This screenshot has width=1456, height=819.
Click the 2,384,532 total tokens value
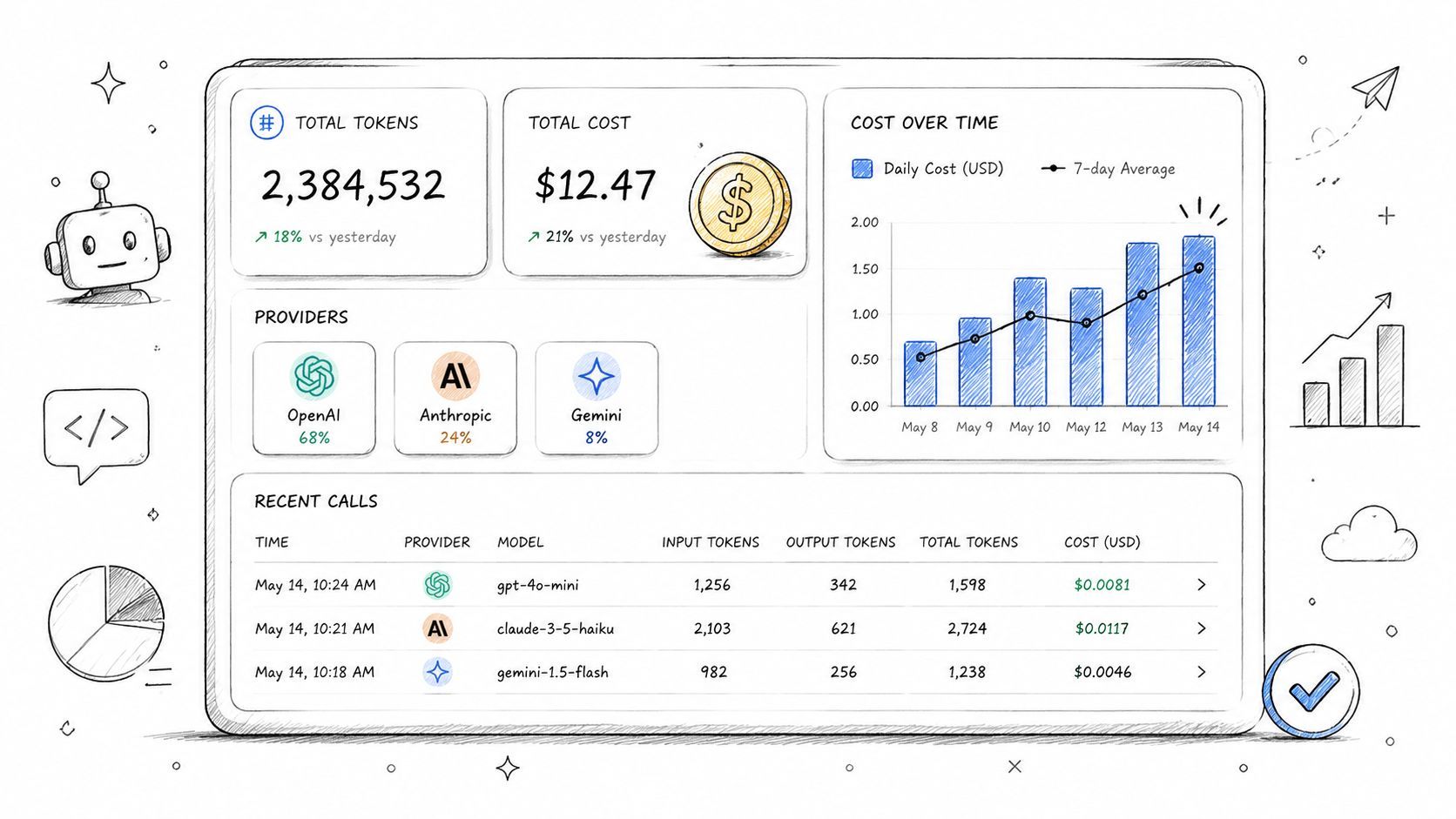pyautogui.click(x=353, y=185)
